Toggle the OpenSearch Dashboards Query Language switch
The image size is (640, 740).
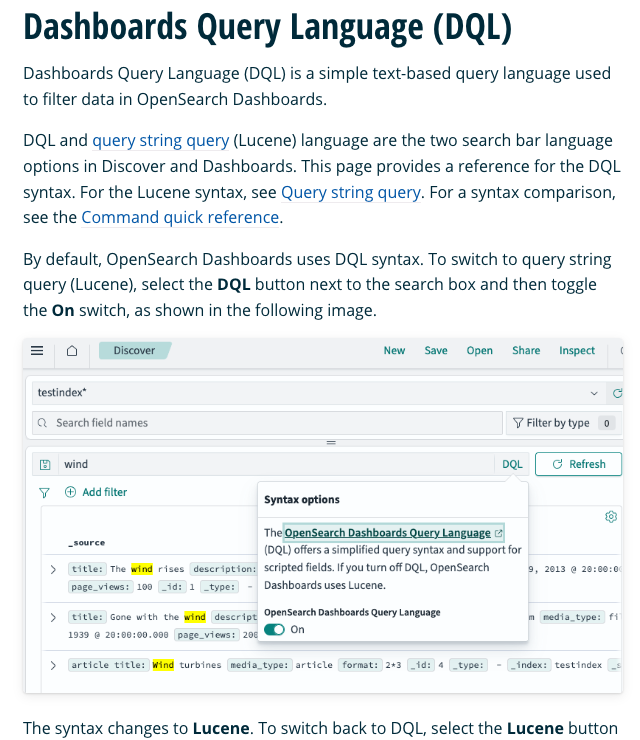[274, 630]
